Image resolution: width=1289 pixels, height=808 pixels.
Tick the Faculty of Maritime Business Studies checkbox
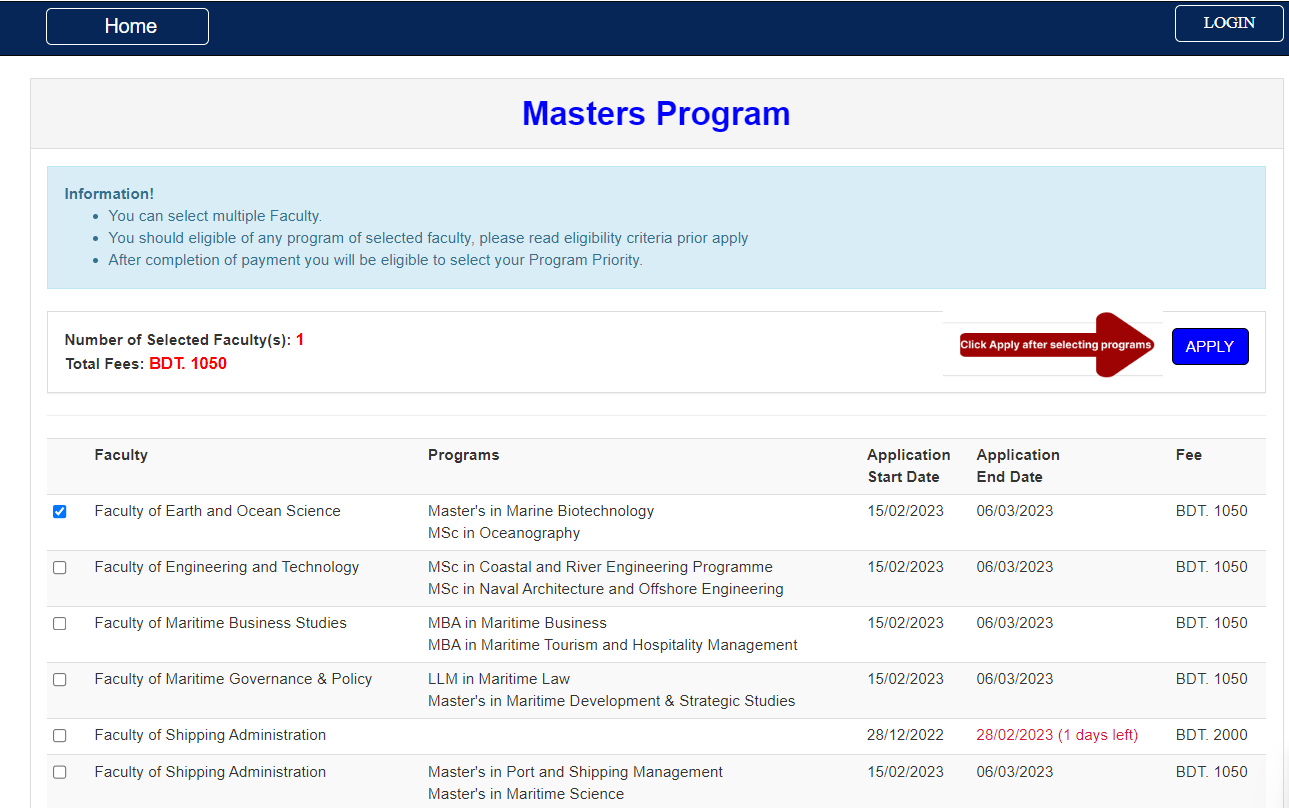coord(60,624)
